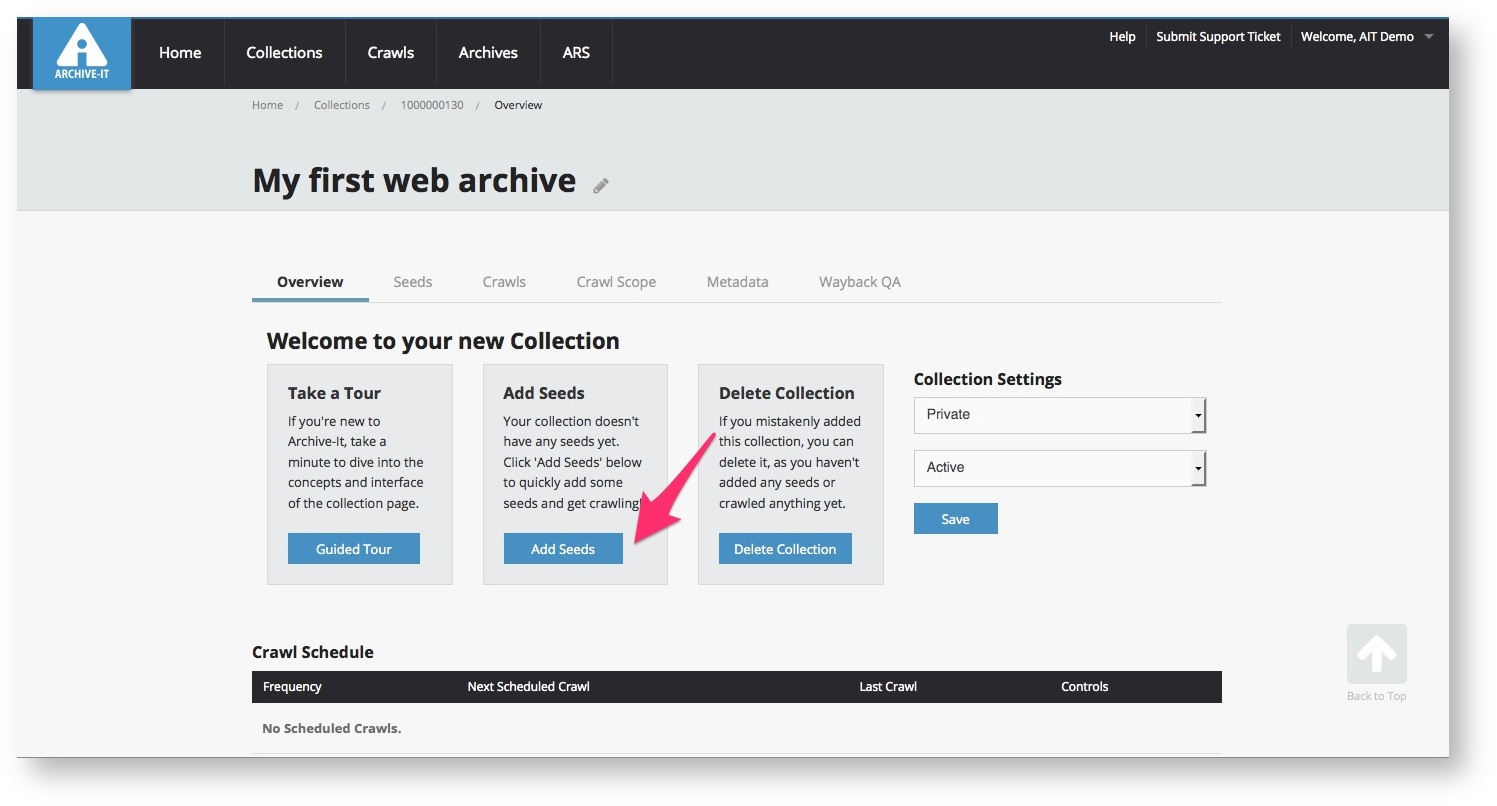Image resolution: width=1497 pixels, height=806 pixels.
Task: Click the Back to Top arrow icon
Action: tap(1376, 654)
